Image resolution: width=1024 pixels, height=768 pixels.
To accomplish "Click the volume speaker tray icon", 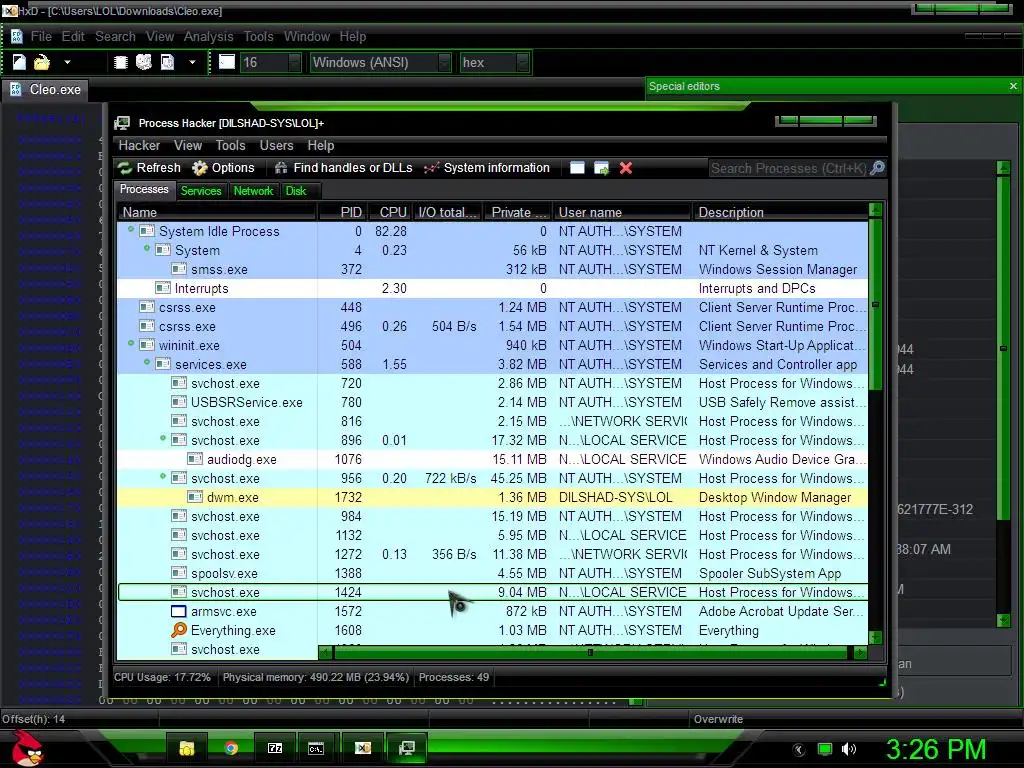I will click(849, 749).
